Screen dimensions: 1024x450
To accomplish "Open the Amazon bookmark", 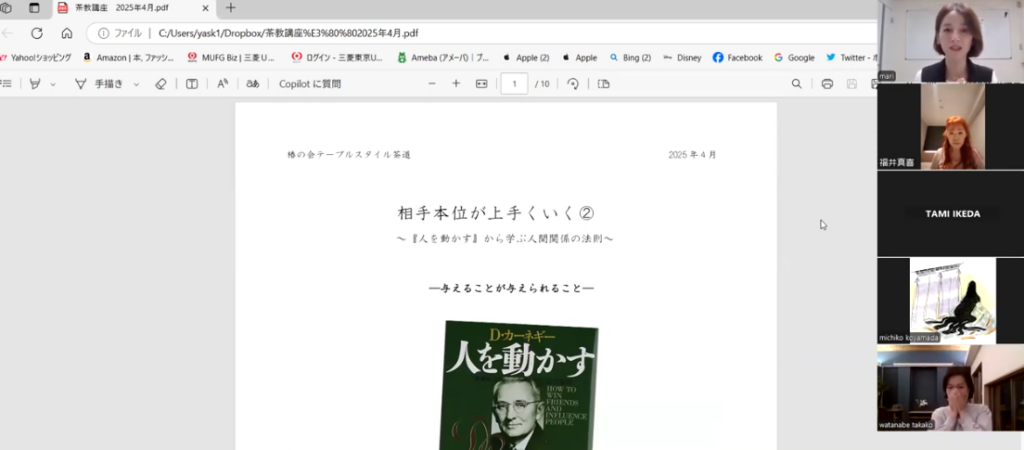I will [129, 57].
